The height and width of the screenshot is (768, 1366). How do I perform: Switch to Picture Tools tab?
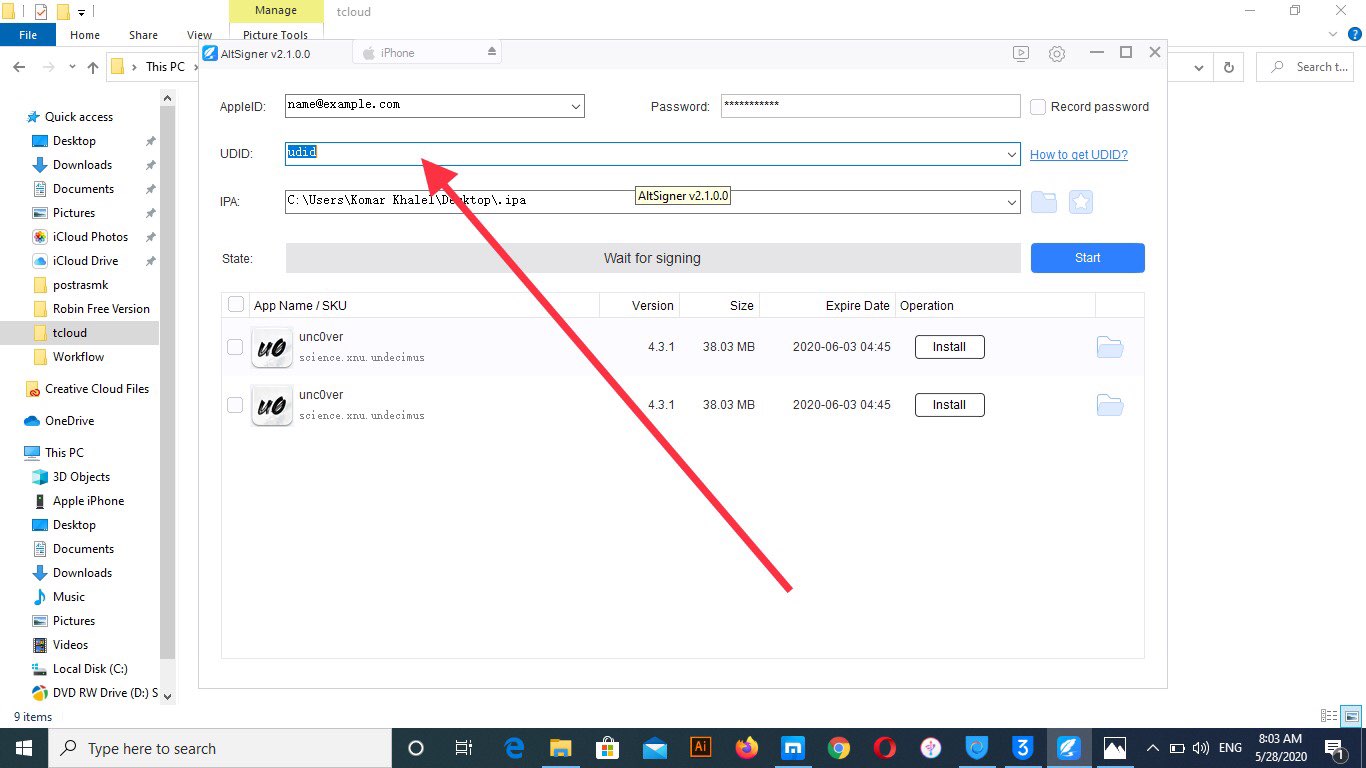coord(276,35)
